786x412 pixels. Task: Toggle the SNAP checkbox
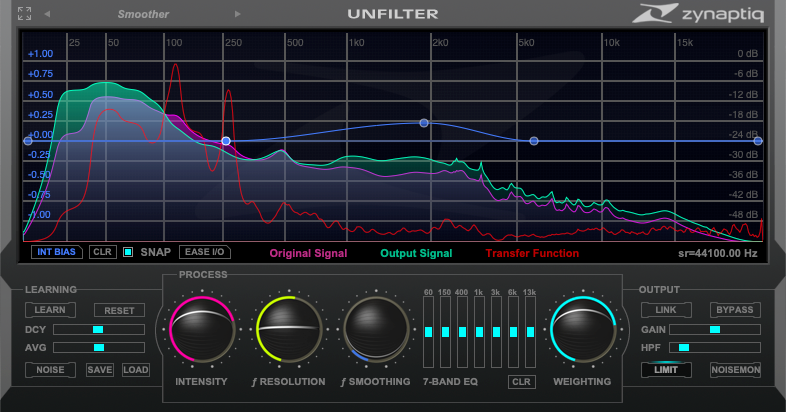pyautogui.click(x=128, y=252)
